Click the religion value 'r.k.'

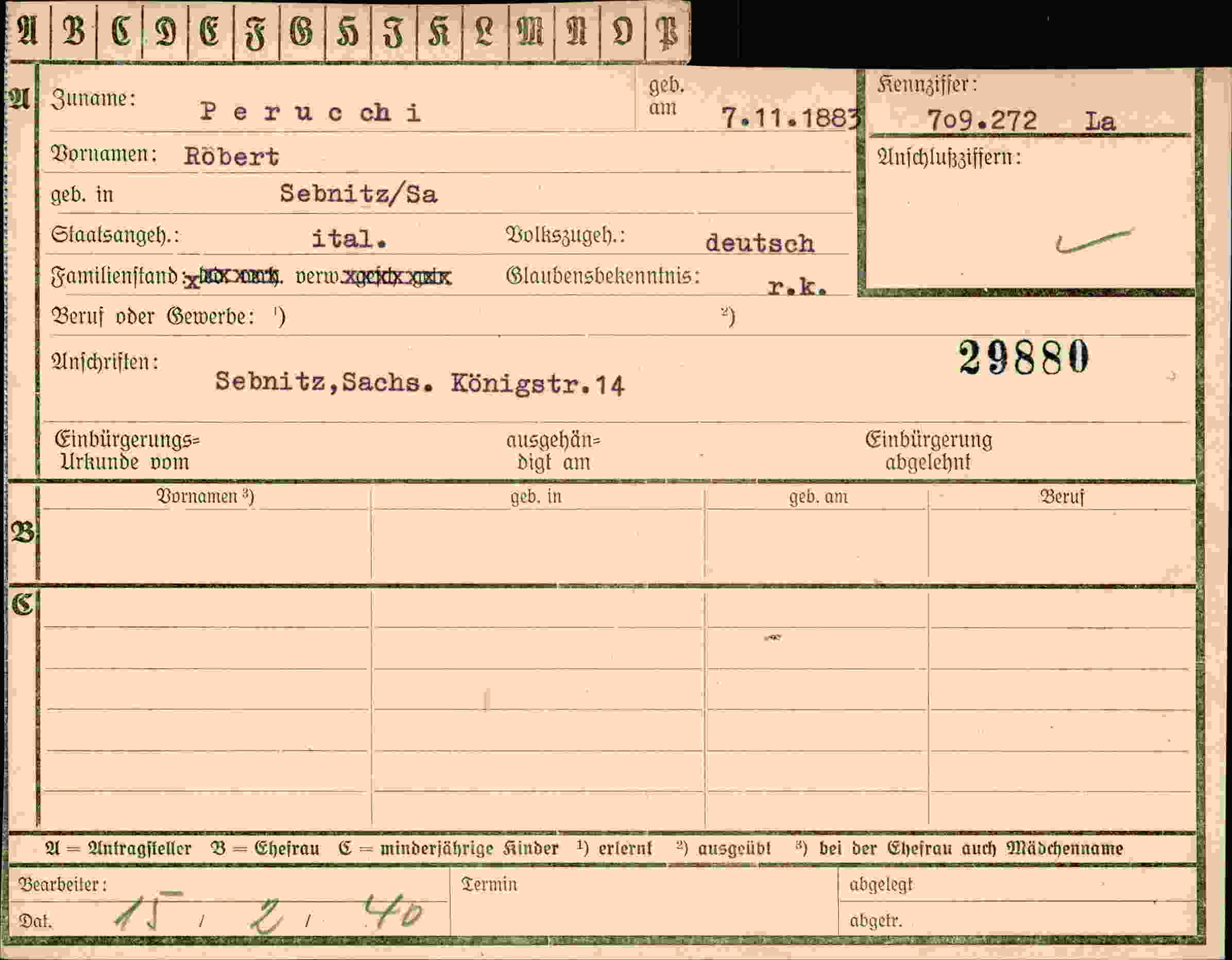coord(797,287)
